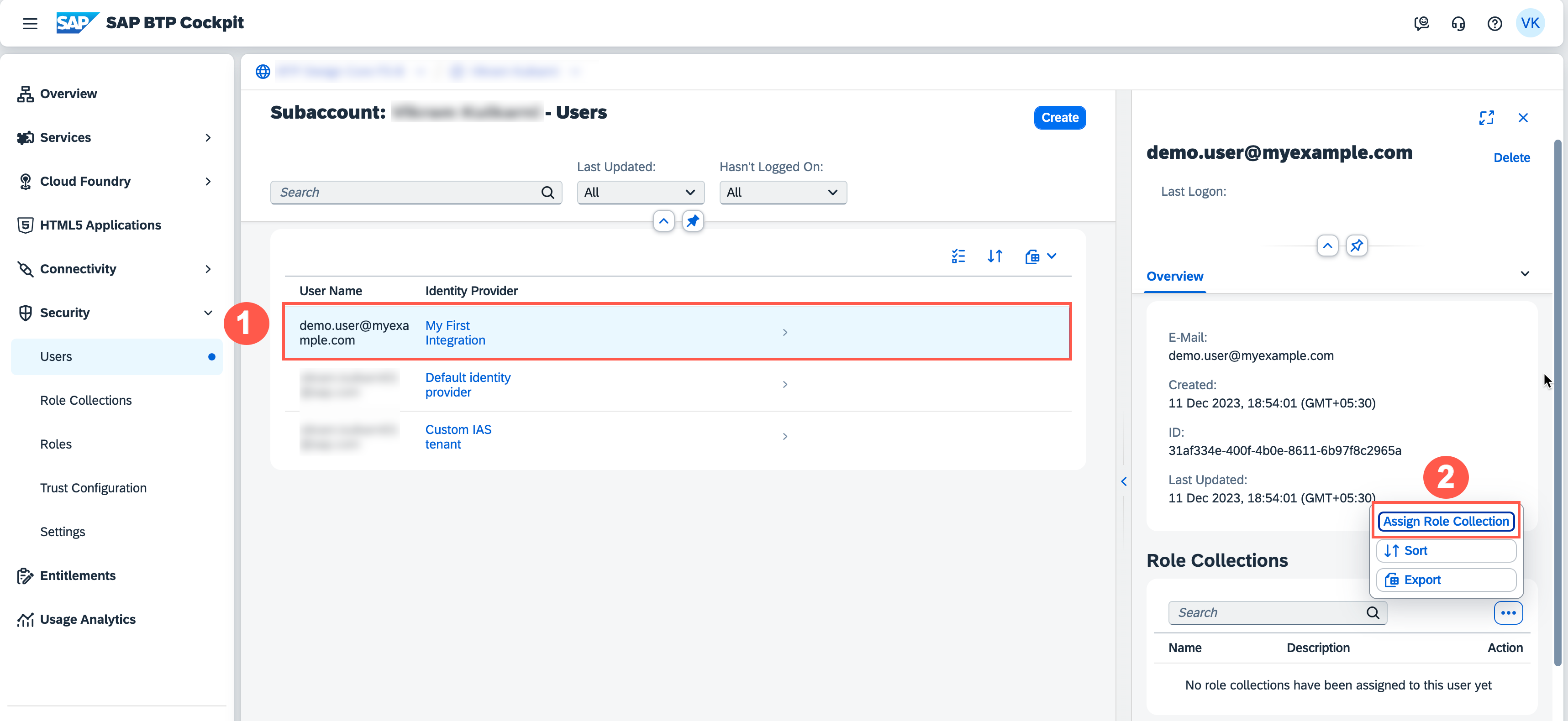Open the users table column settings icon
This screenshot has width=1568, height=721.
[958, 256]
